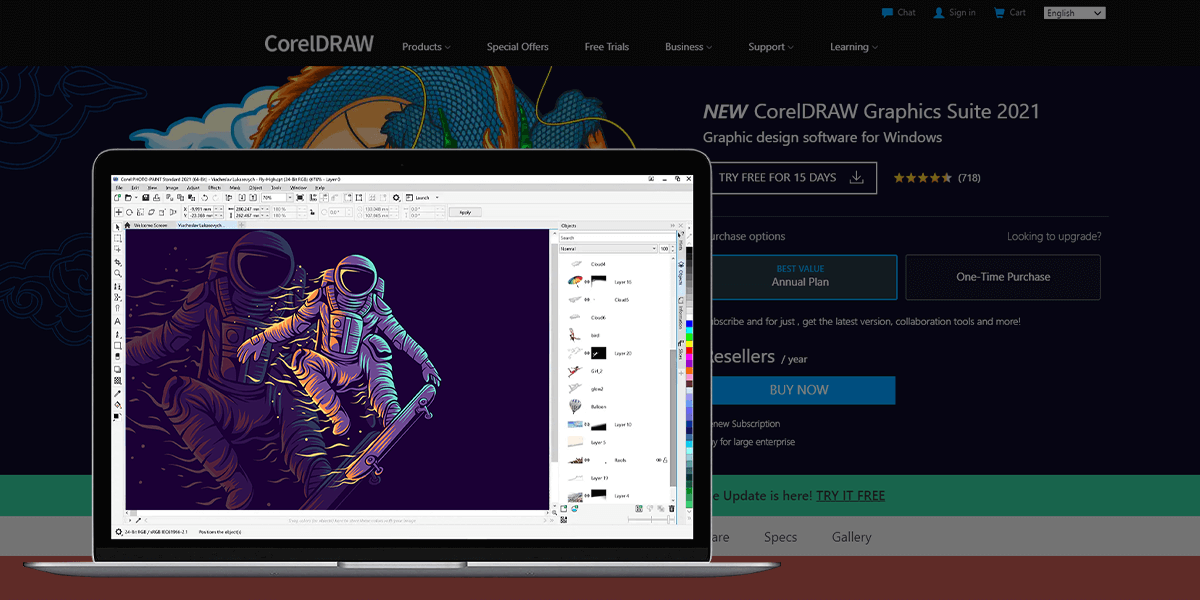The width and height of the screenshot is (1200, 600).
Task: Save the document via the Save icon
Action: pyautogui.click(x=145, y=197)
